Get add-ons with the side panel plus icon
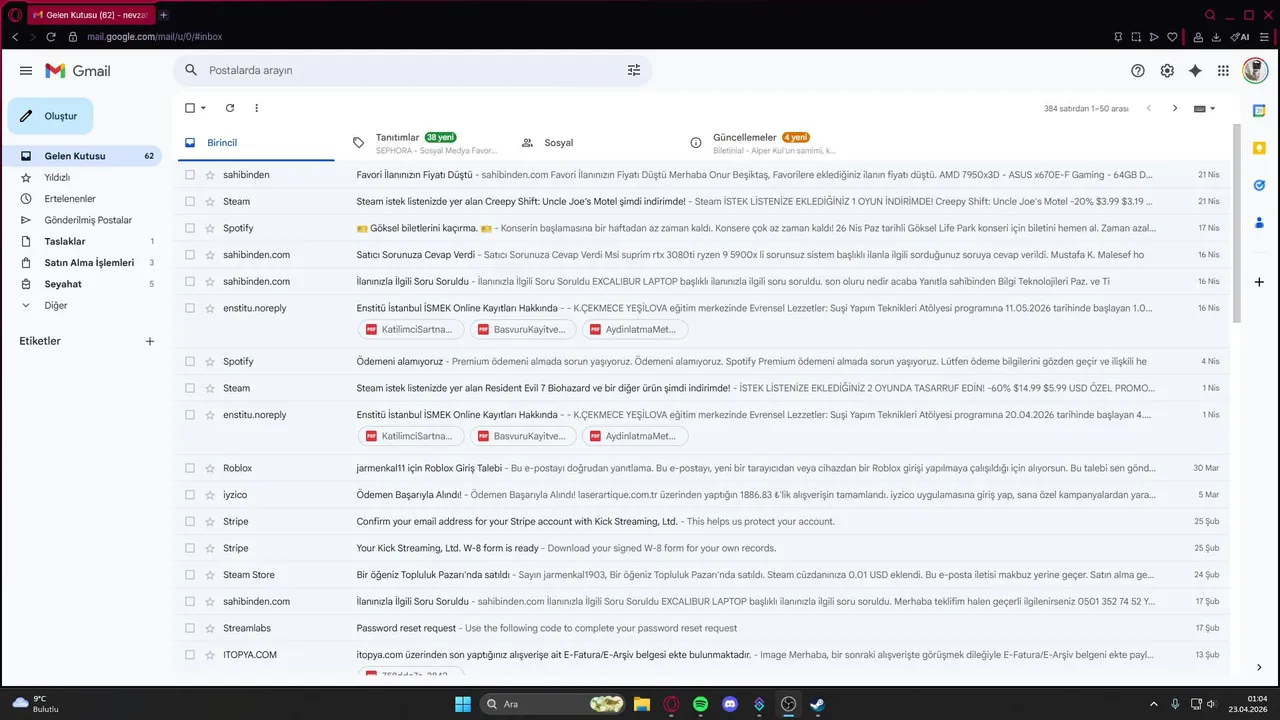The width and height of the screenshot is (1280, 720). pyautogui.click(x=1259, y=282)
